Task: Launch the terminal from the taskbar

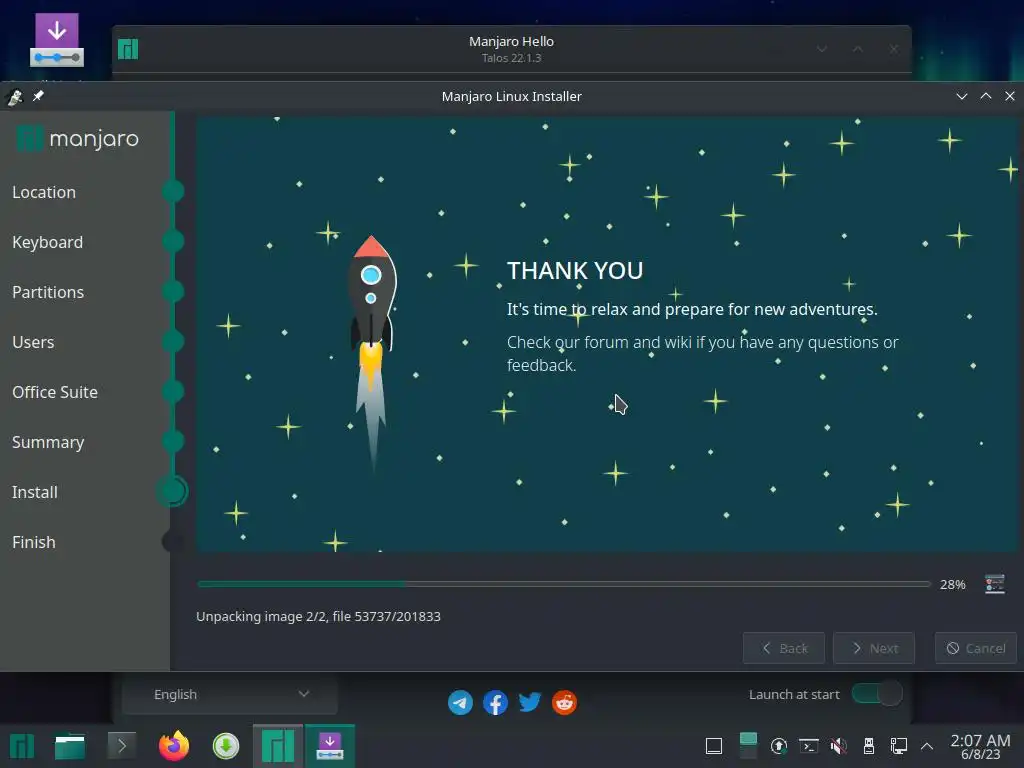Action: click(121, 746)
